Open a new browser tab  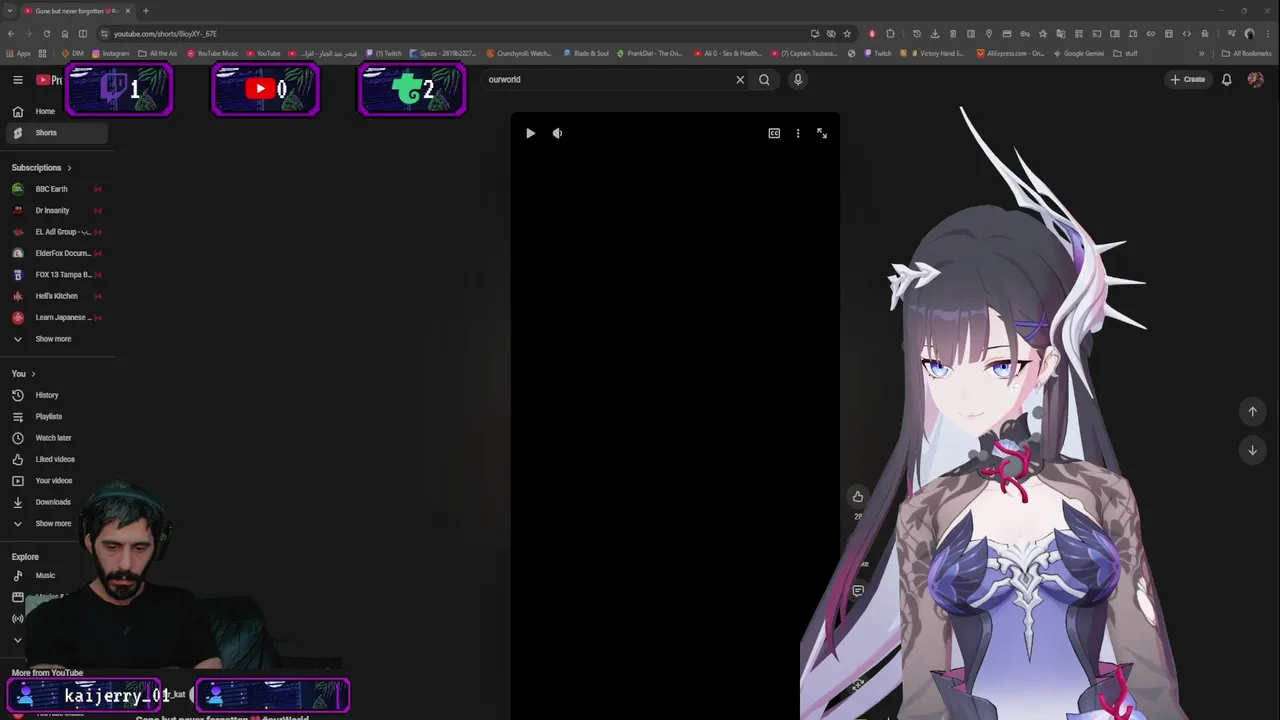click(146, 11)
